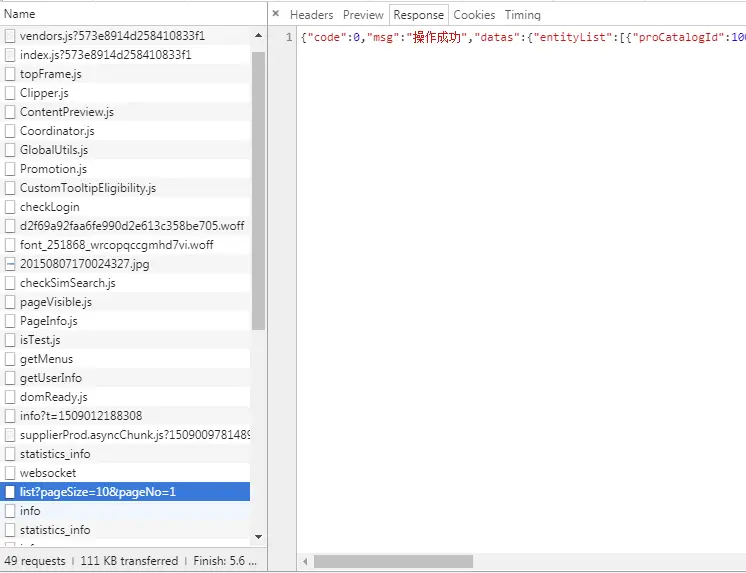Click the file icon beside domReady.js

coord(10,397)
